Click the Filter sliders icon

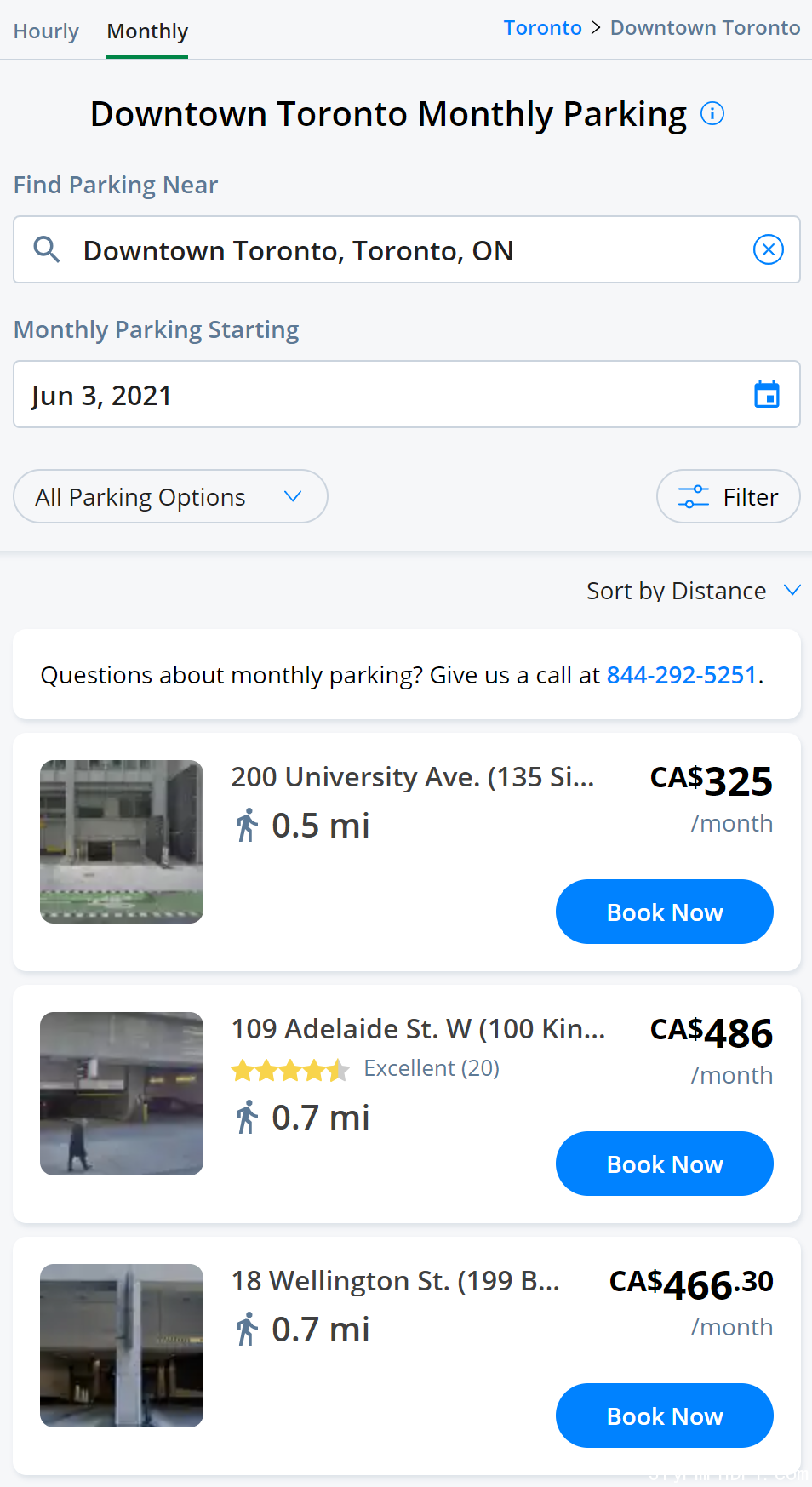coord(693,497)
